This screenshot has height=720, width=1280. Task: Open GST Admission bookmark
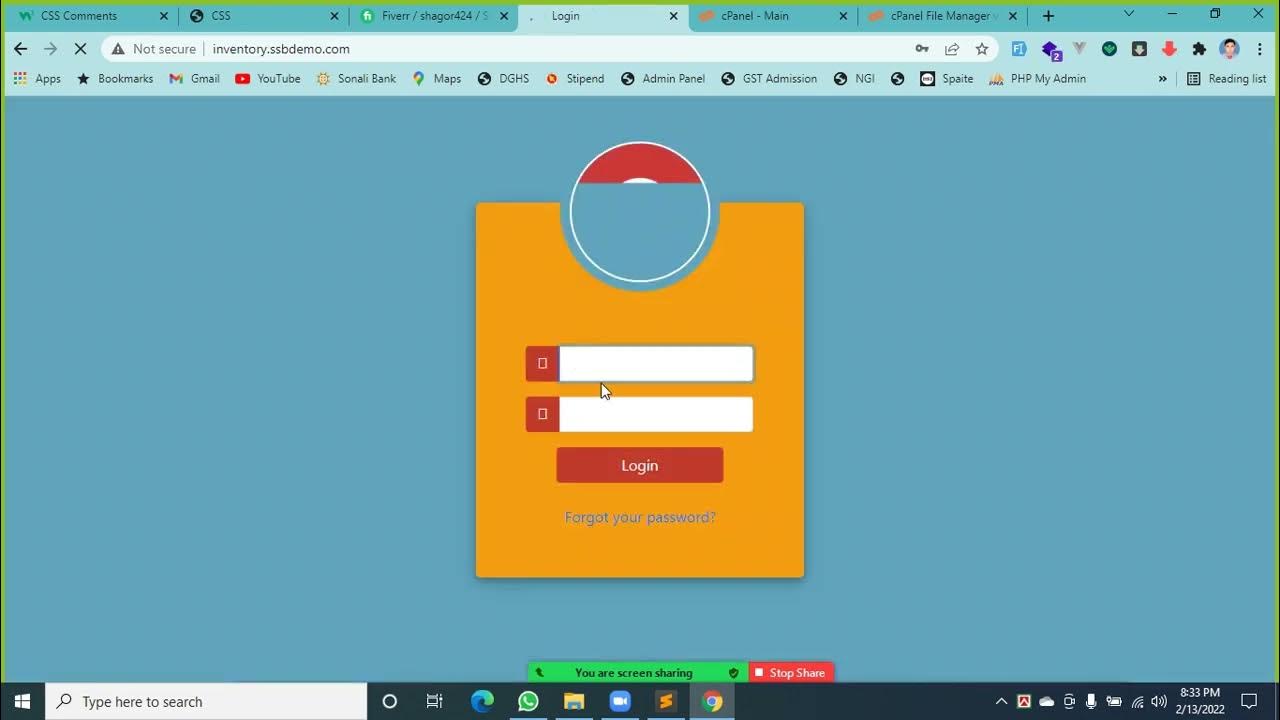click(769, 79)
